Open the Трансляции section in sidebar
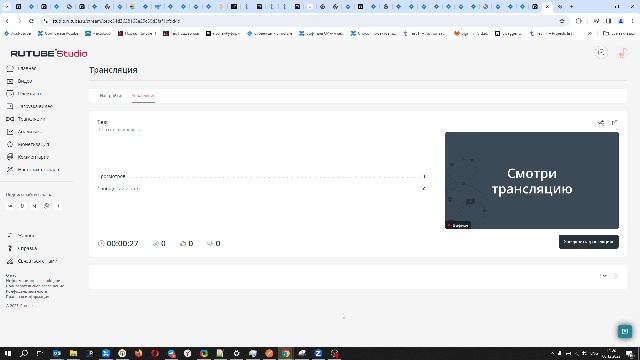 click(x=26, y=119)
